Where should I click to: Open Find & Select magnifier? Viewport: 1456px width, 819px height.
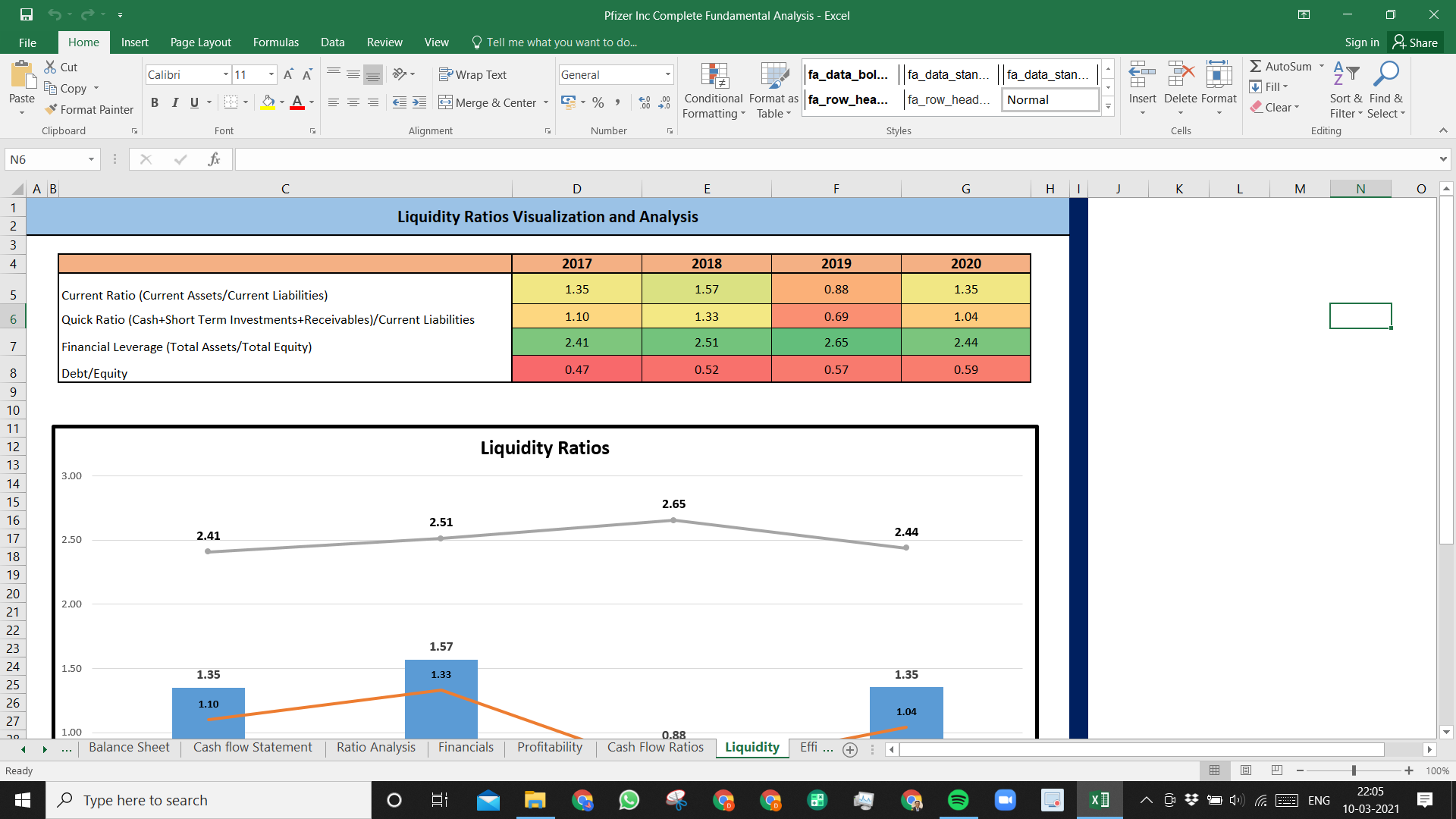coord(1386,90)
